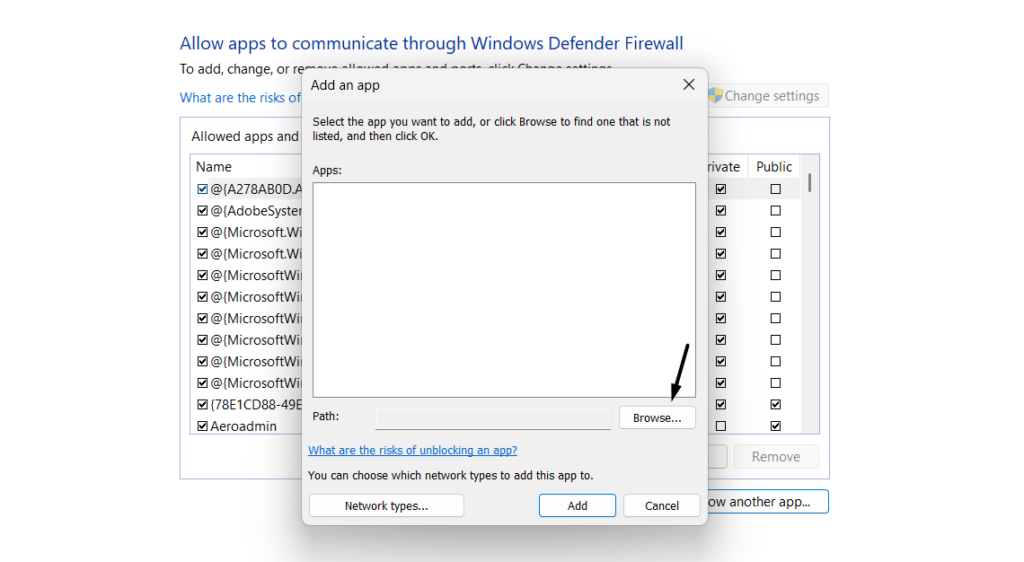The image size is (1024, 562).
Task: Click the Browse... button
Action: [x=657, y=418]
